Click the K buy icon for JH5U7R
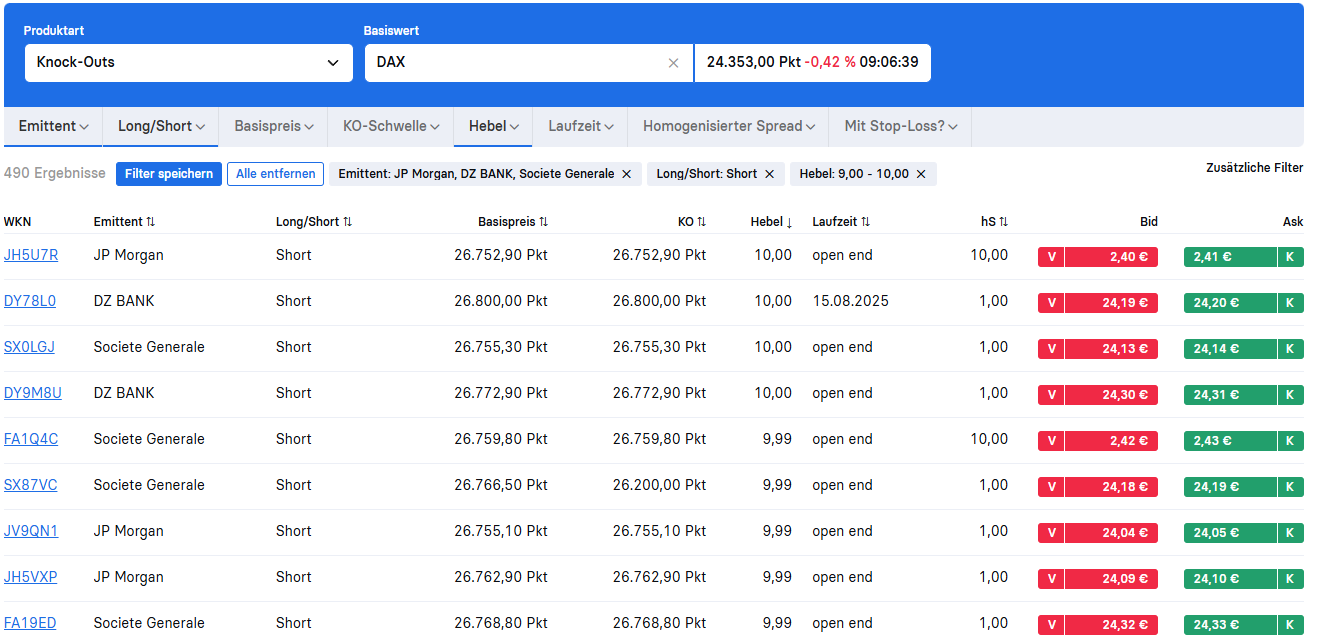Image resolution: width=1326 pixels, height=644 pixels. click(x=1290, y=256)
